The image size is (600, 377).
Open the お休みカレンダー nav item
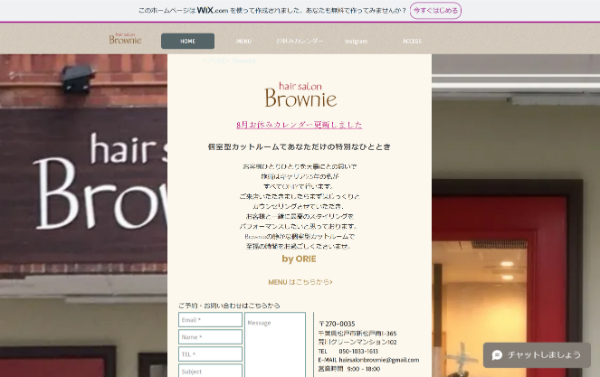coord(300,41)
